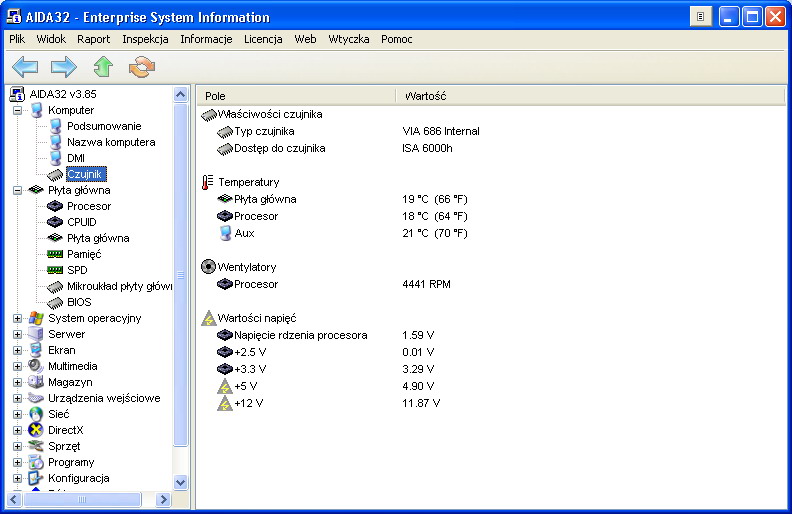This screenshot has width=792, height=514.
Task: Open the Wtyczka menu
Action: (349, 39)
